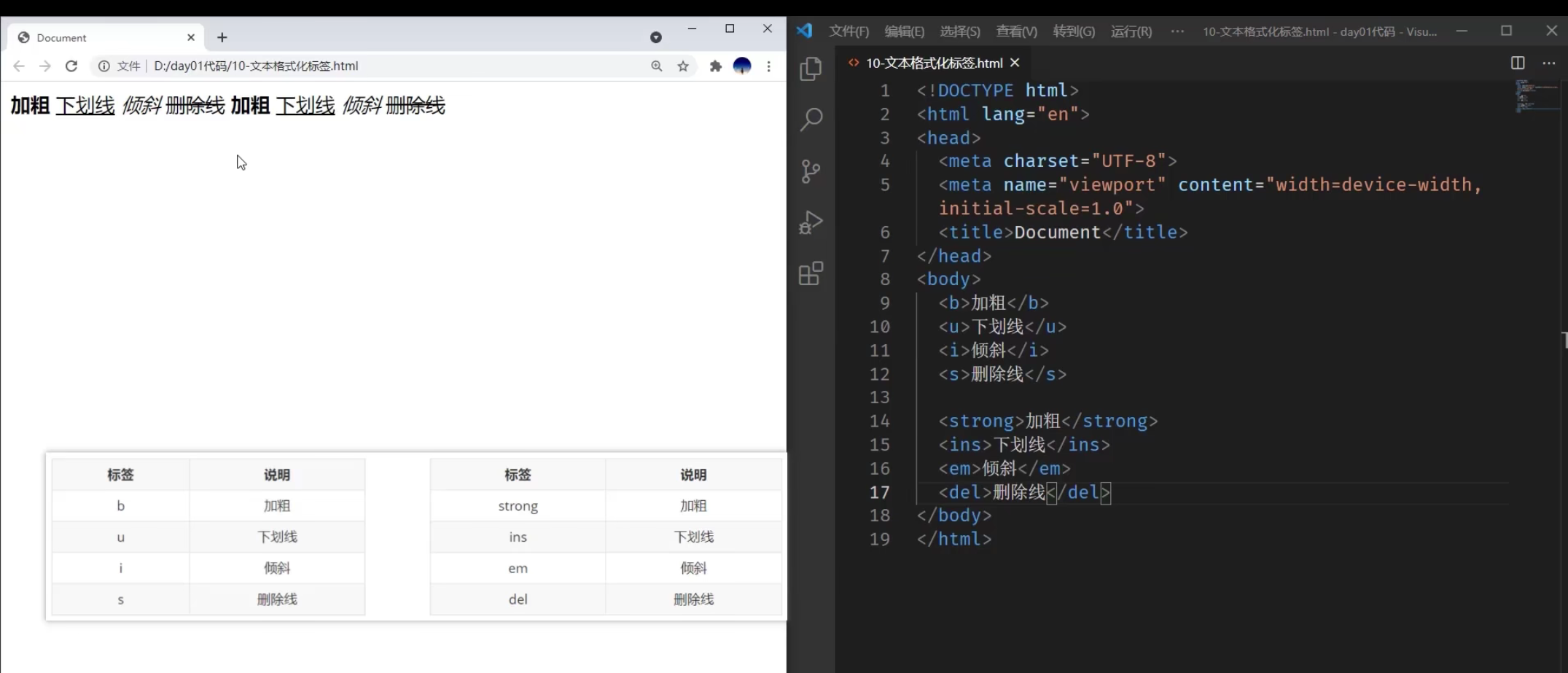This screenshot has height=673, width=1568.
Task: Open the 查看(V) menu
Action: pos(1017,31)
